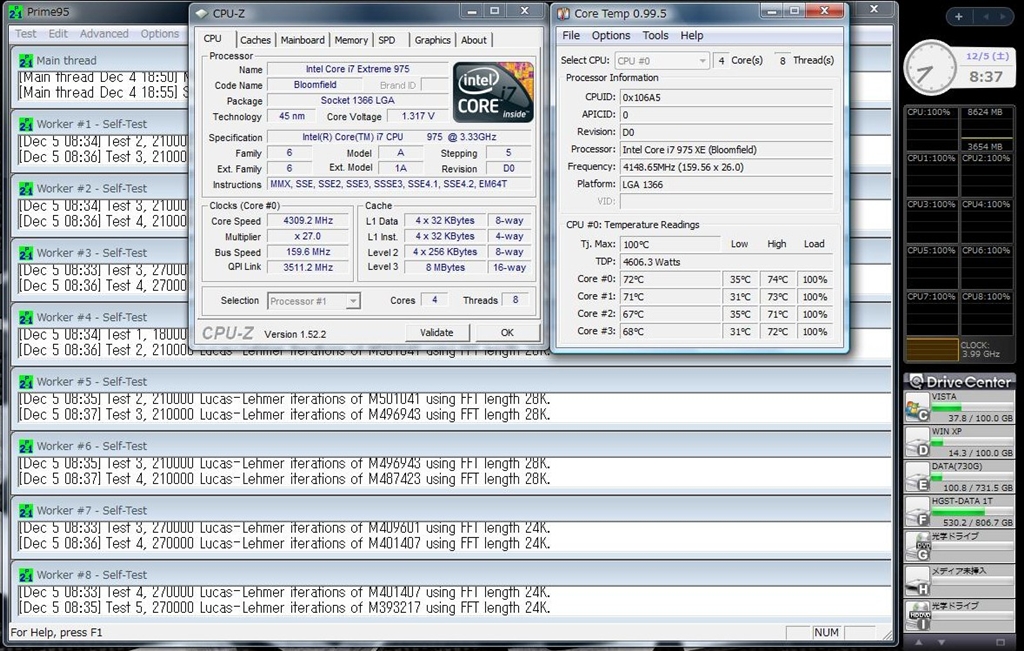Click the sidebar plus button to add gadgets

click(x=958, y=17)
